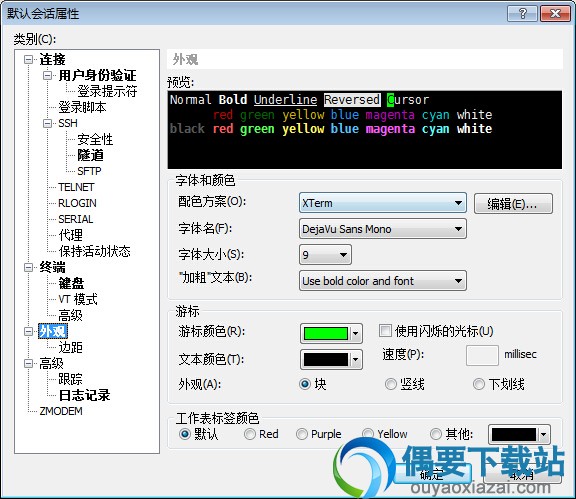
Task: Select the 块 cursor appearance radio
Action: coord(305,384)
